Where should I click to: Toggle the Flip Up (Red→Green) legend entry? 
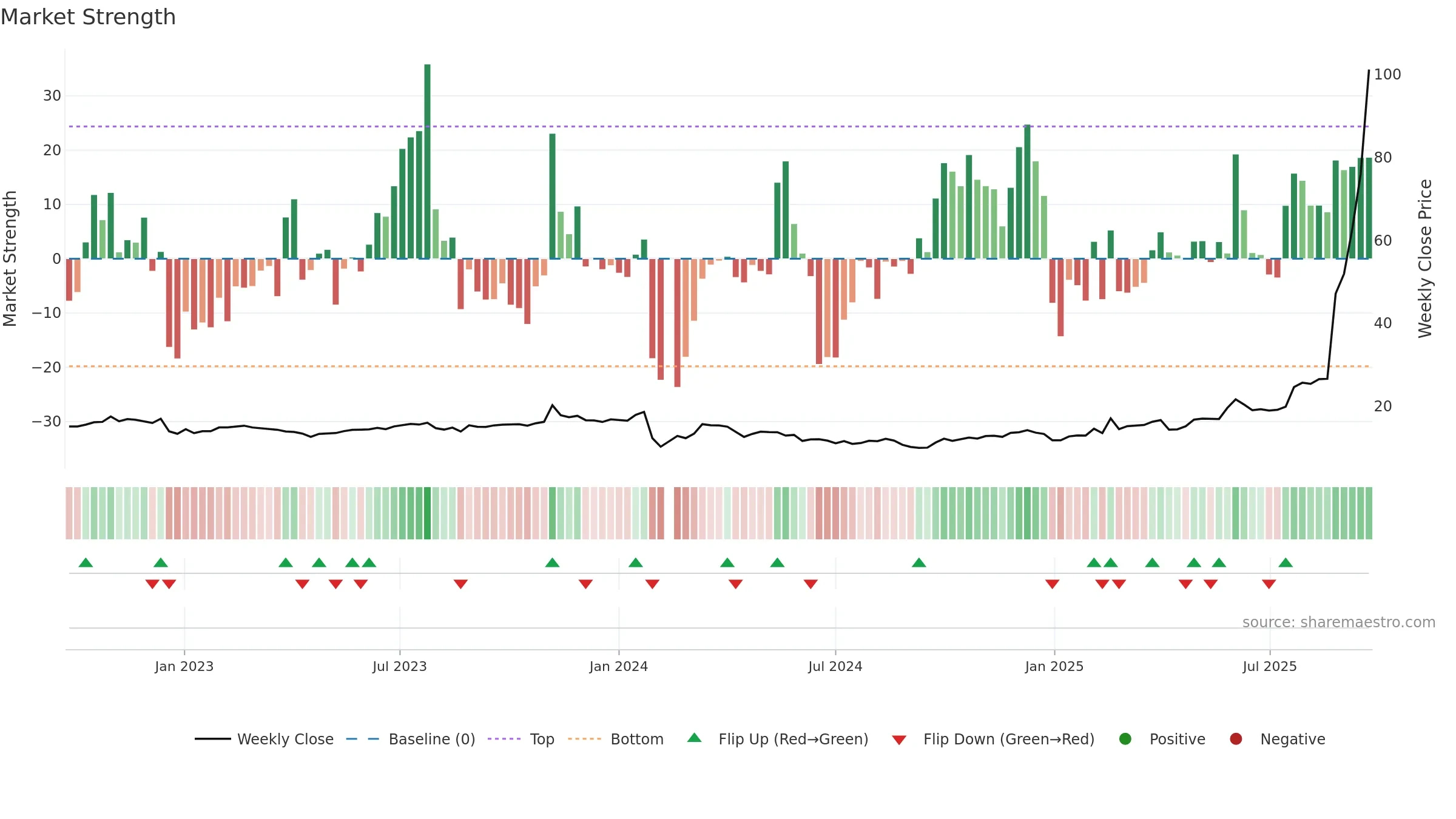(778, 739)
